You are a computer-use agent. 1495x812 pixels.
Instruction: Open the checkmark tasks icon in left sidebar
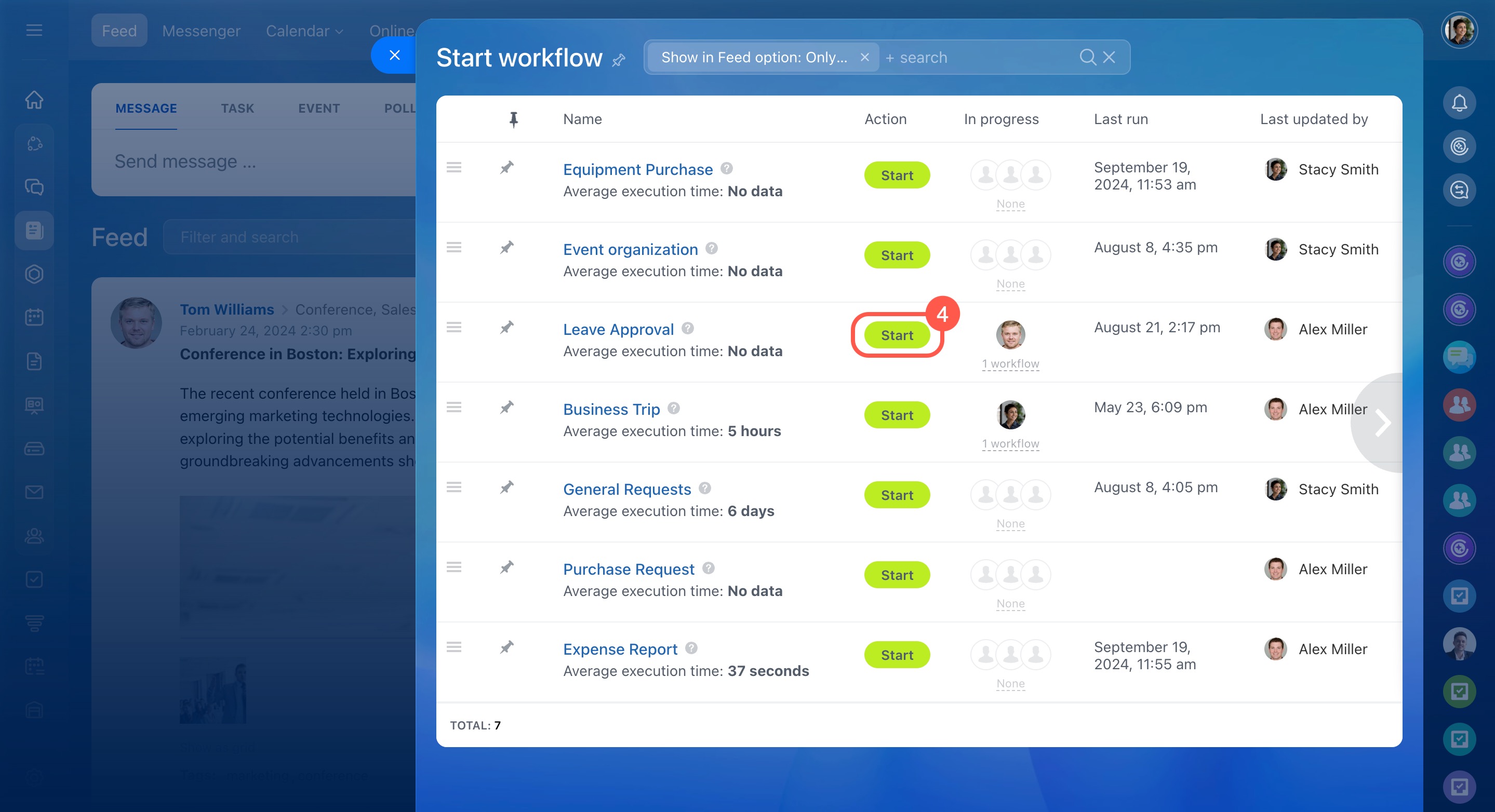coord(34,579)
